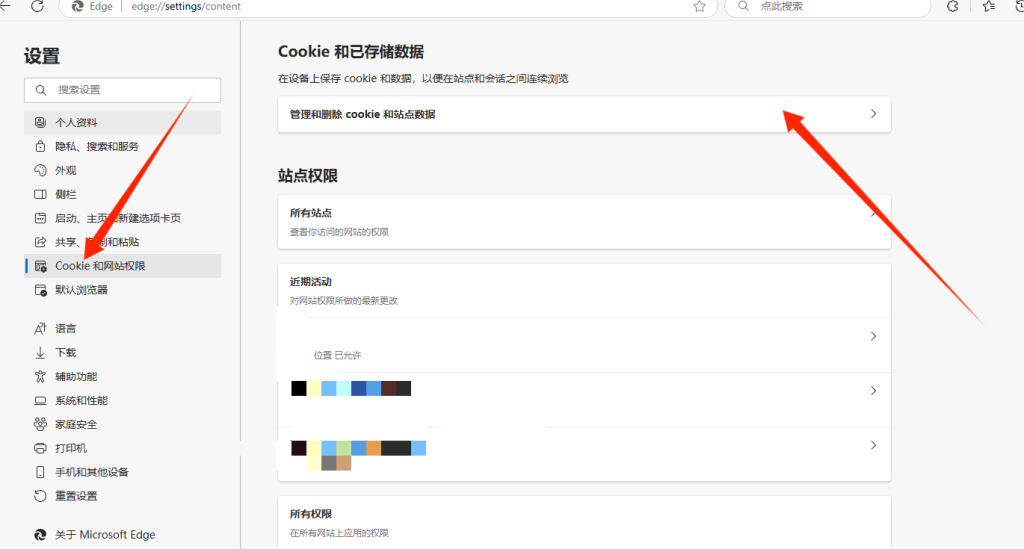Click the 搜索设置 input field
This screenshot has width=1024, height=549.
[130, 90]
